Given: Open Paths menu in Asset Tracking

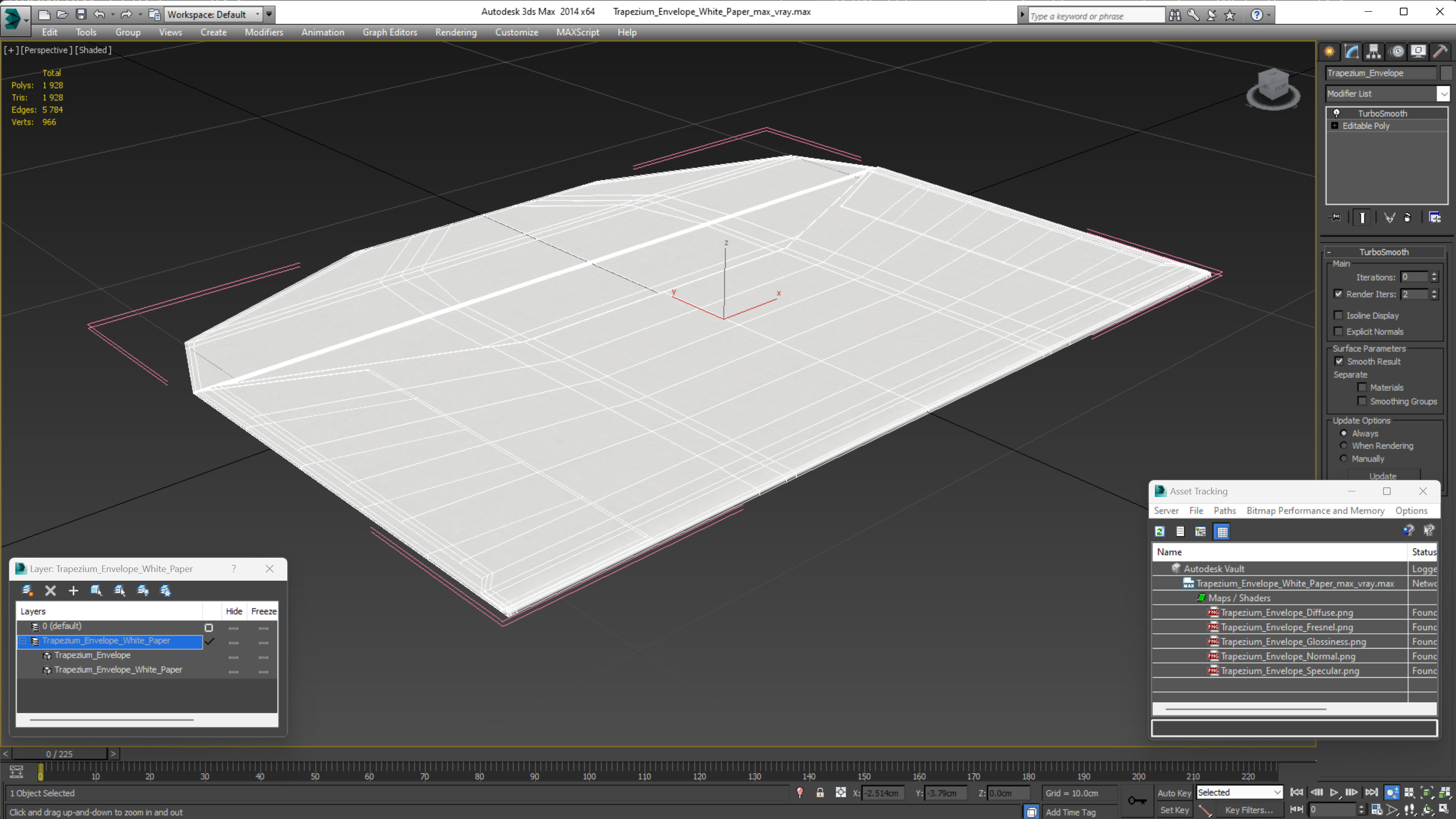Looking at the screenshot, I should [x=1225, y=510].
